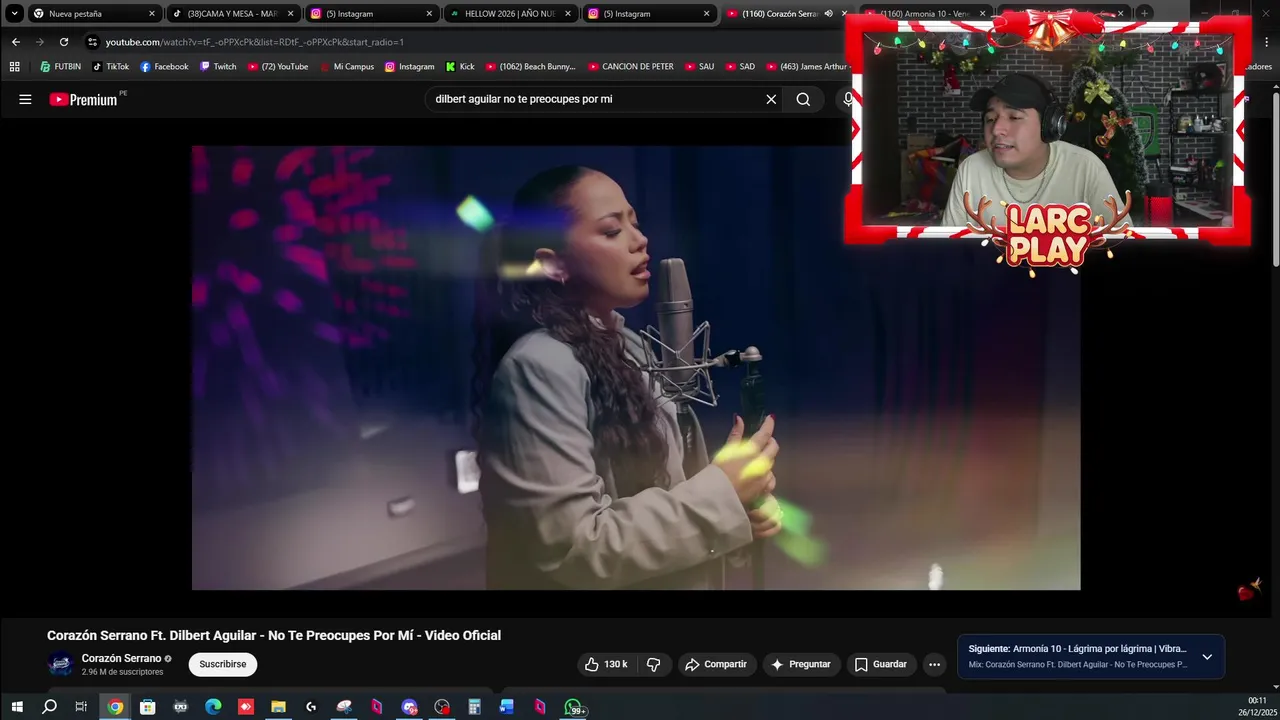The height and width of the screenshot is (720, 1280).
Task: Open the Corazón Serrano channel avatar
Action: point(61,664)
